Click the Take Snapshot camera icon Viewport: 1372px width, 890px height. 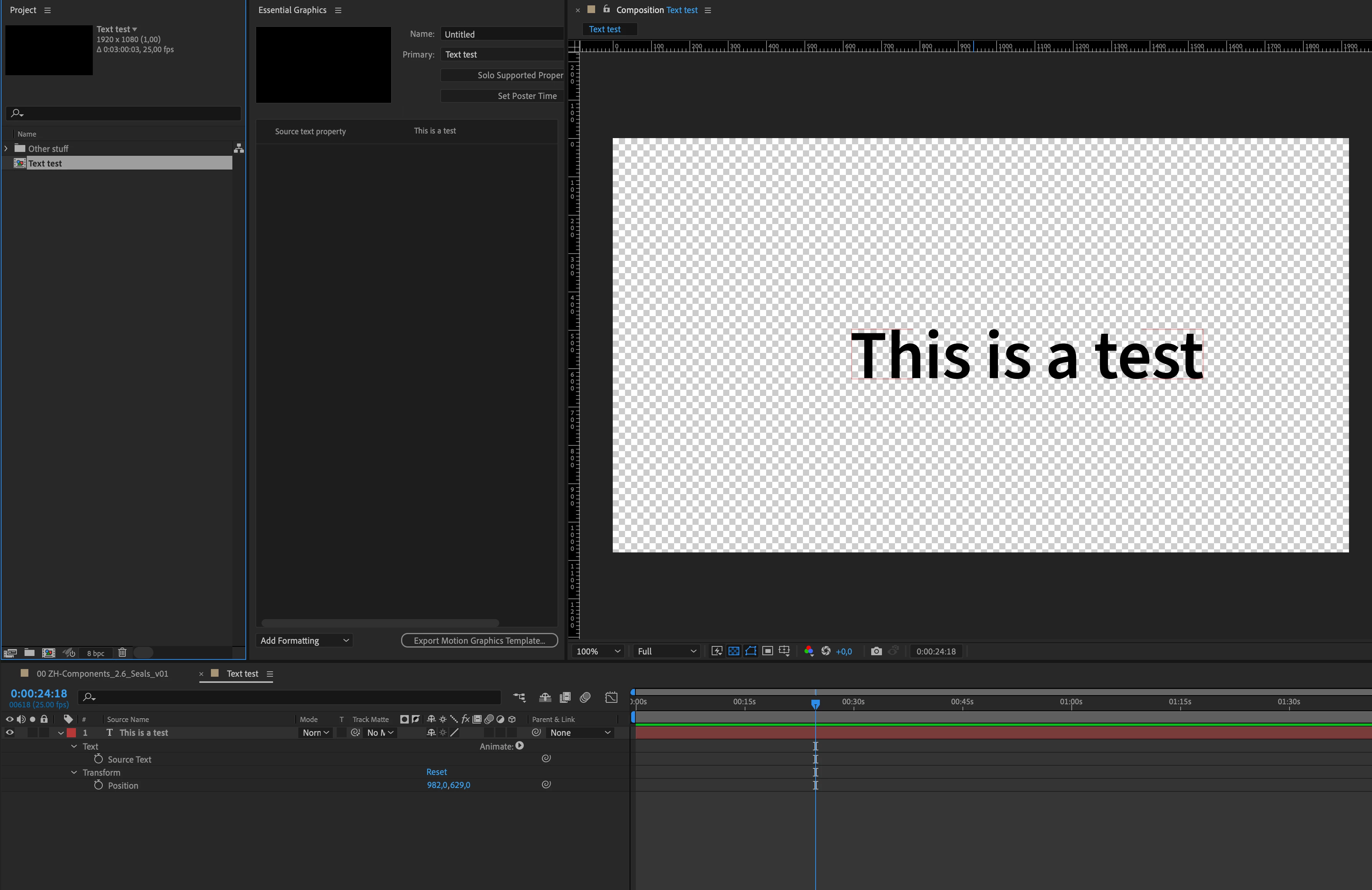876,651
